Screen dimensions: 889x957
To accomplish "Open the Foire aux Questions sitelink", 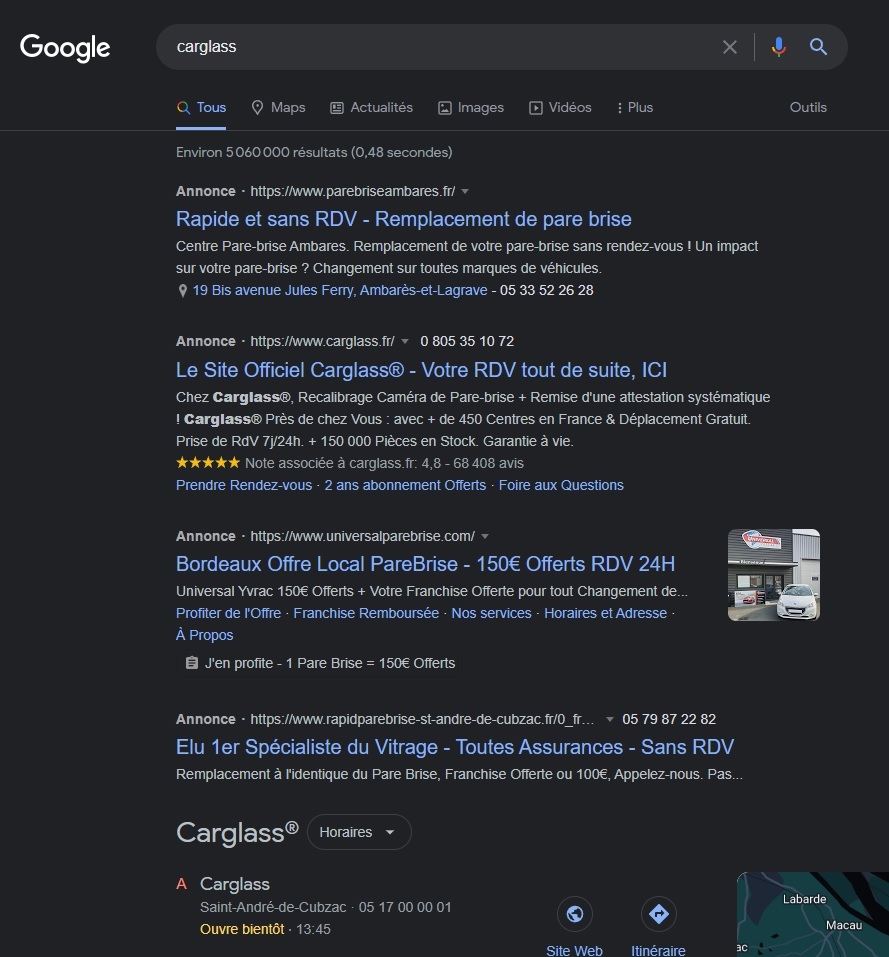I will pos(561,485).
